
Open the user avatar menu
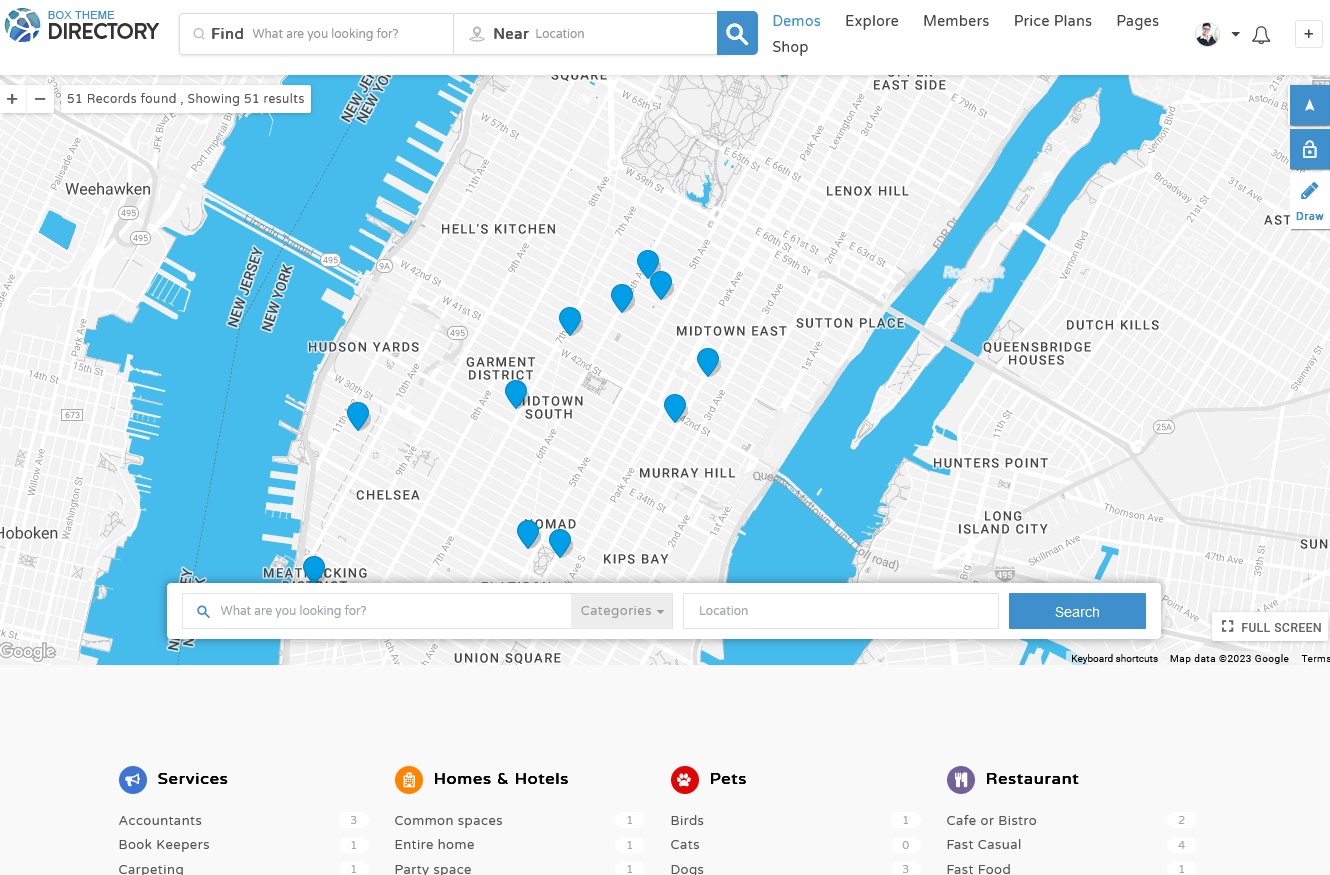click(1208, 34)
